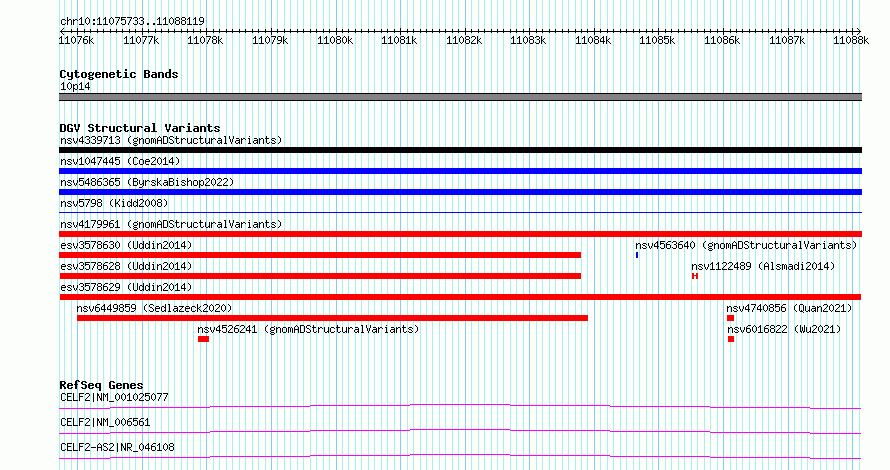Click the 11078k ruler position

(205, 40)
